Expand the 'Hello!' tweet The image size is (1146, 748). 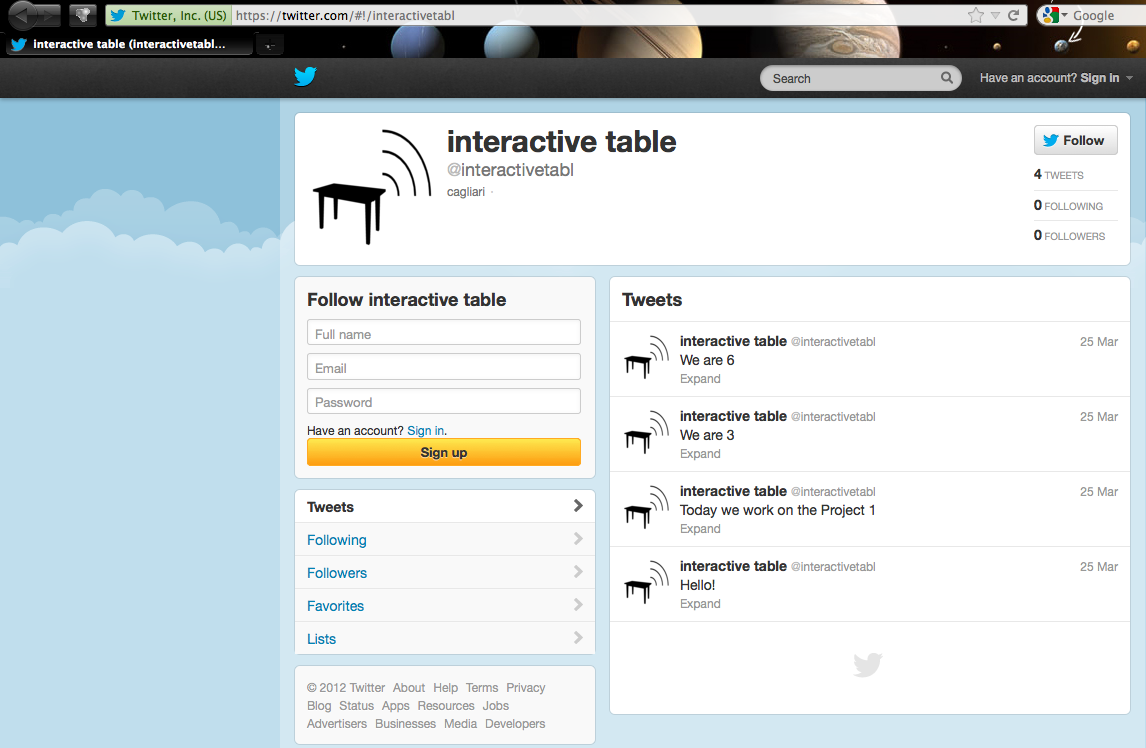[700, 604]
